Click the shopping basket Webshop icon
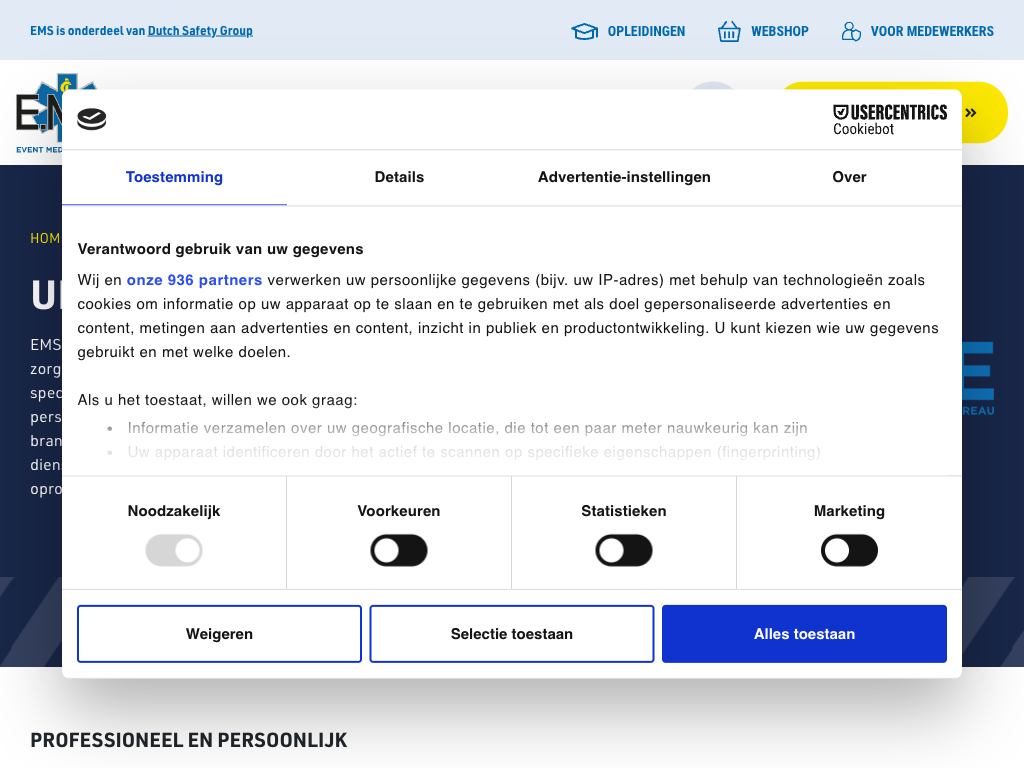Screen dimensions: 1024x768 (729, 32)
